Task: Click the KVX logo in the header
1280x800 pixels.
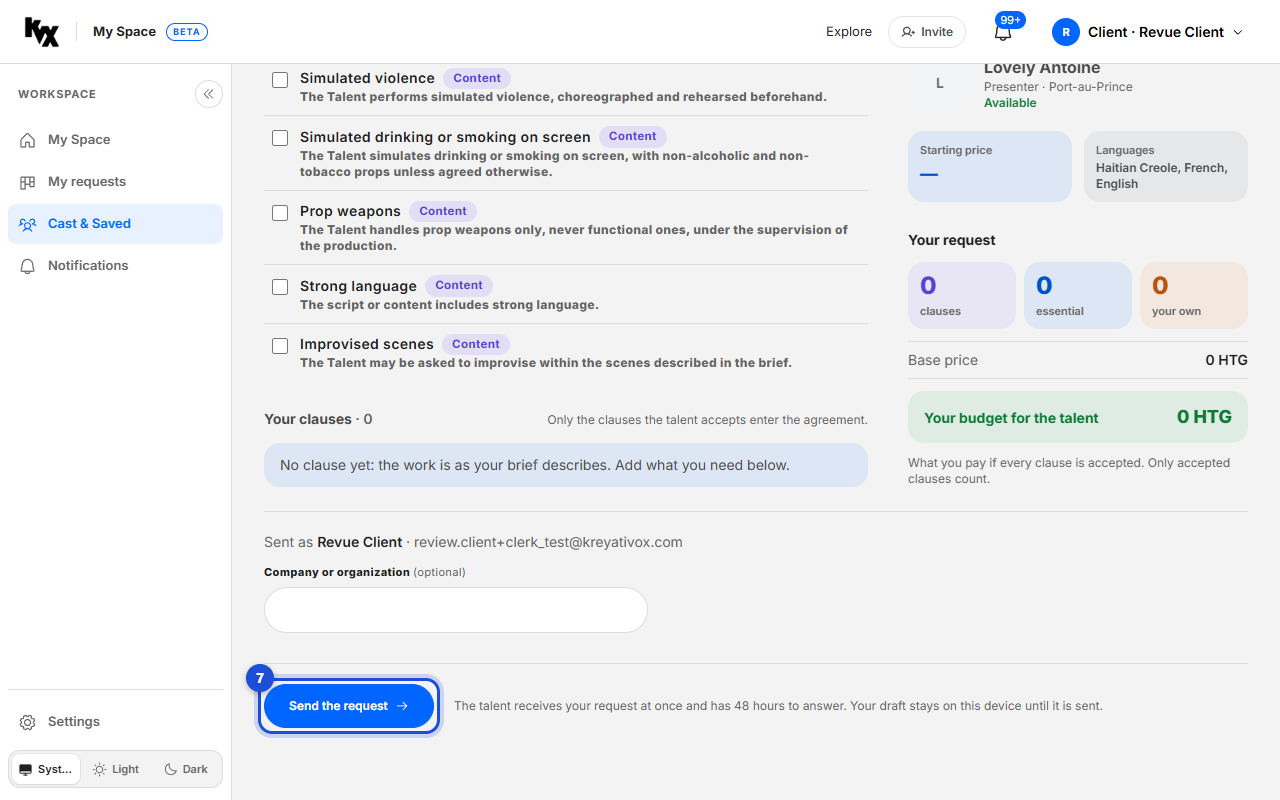Action: [42, 32]
